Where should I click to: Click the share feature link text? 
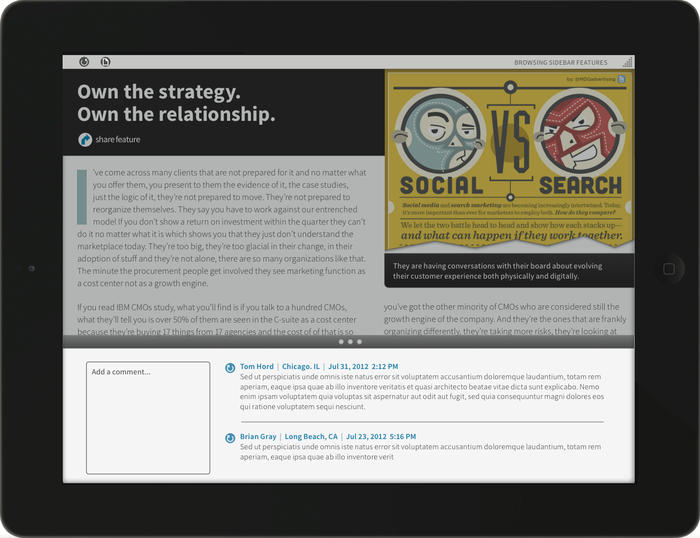point(117,140)
